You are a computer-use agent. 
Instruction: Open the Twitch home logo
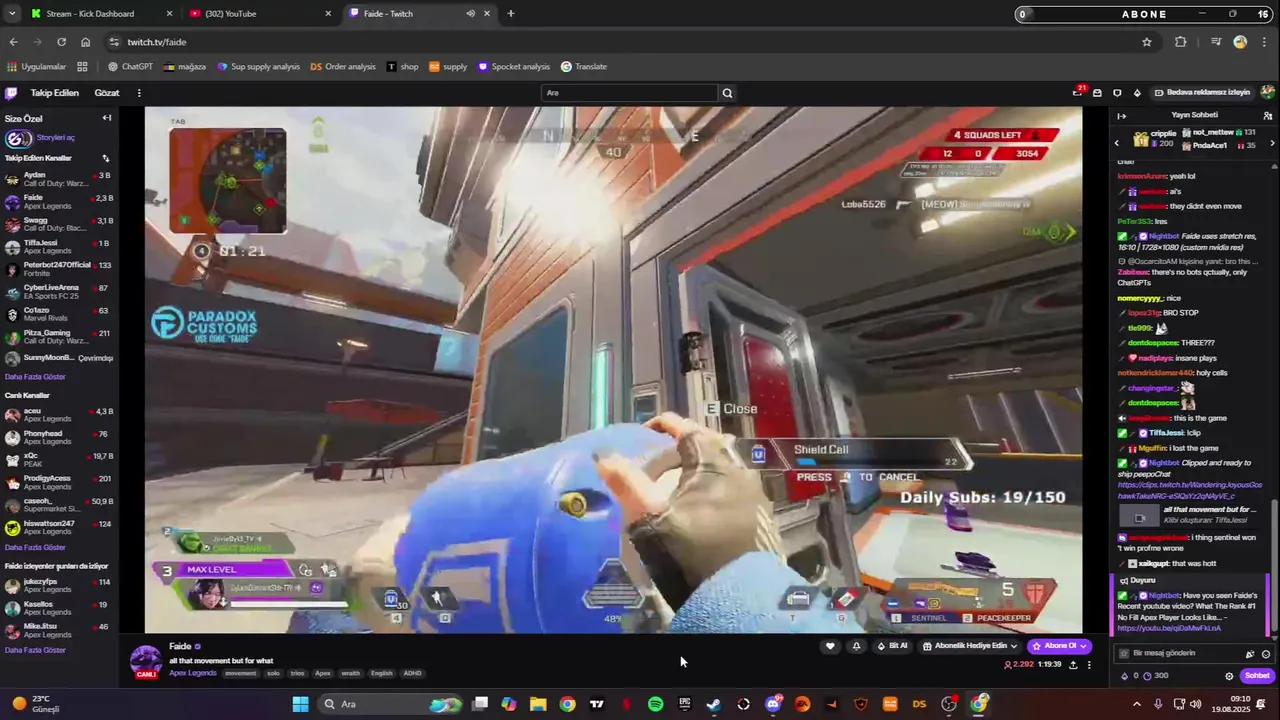[x=11, y=93]
